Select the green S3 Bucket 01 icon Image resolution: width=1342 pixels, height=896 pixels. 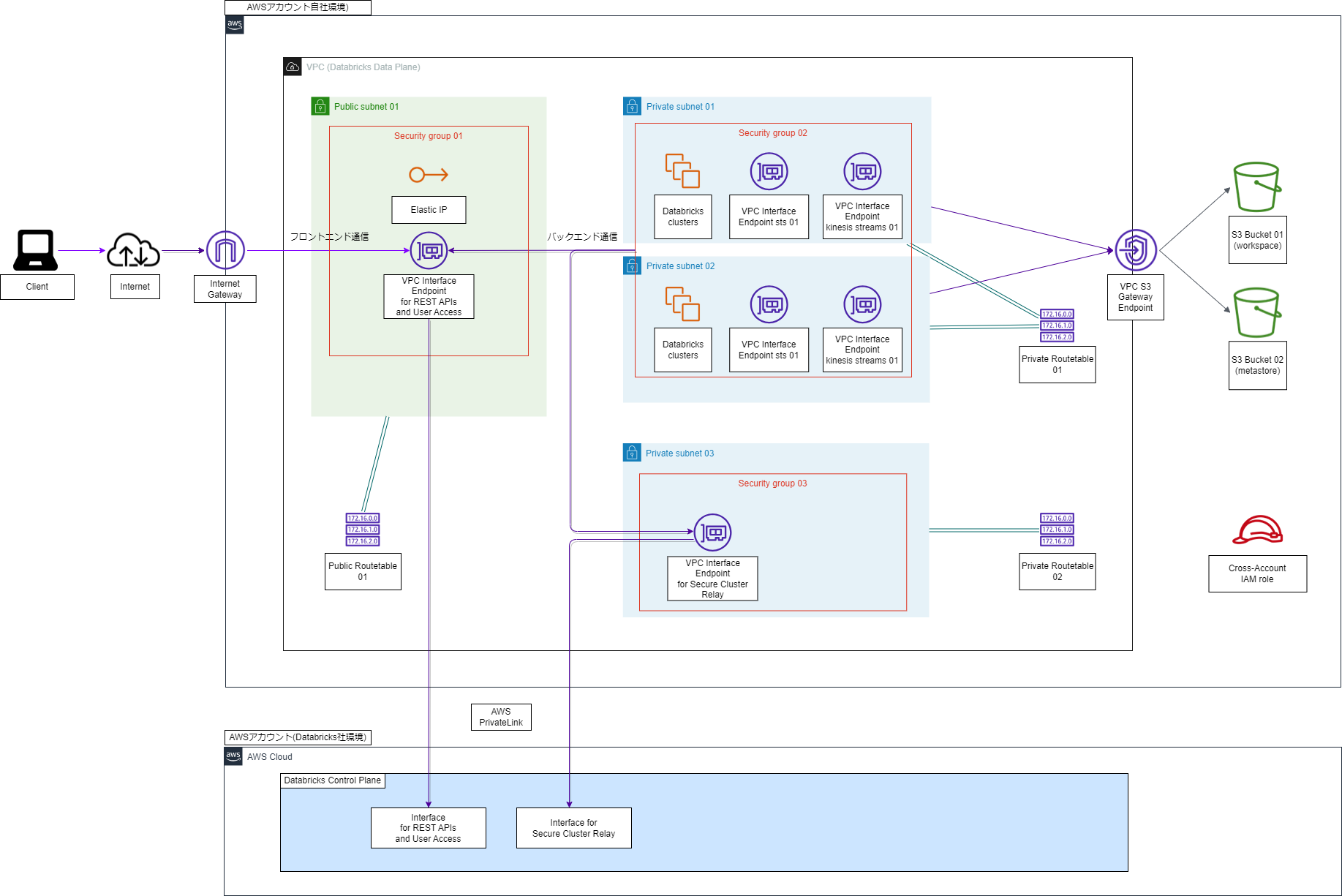click(1256, 187)
